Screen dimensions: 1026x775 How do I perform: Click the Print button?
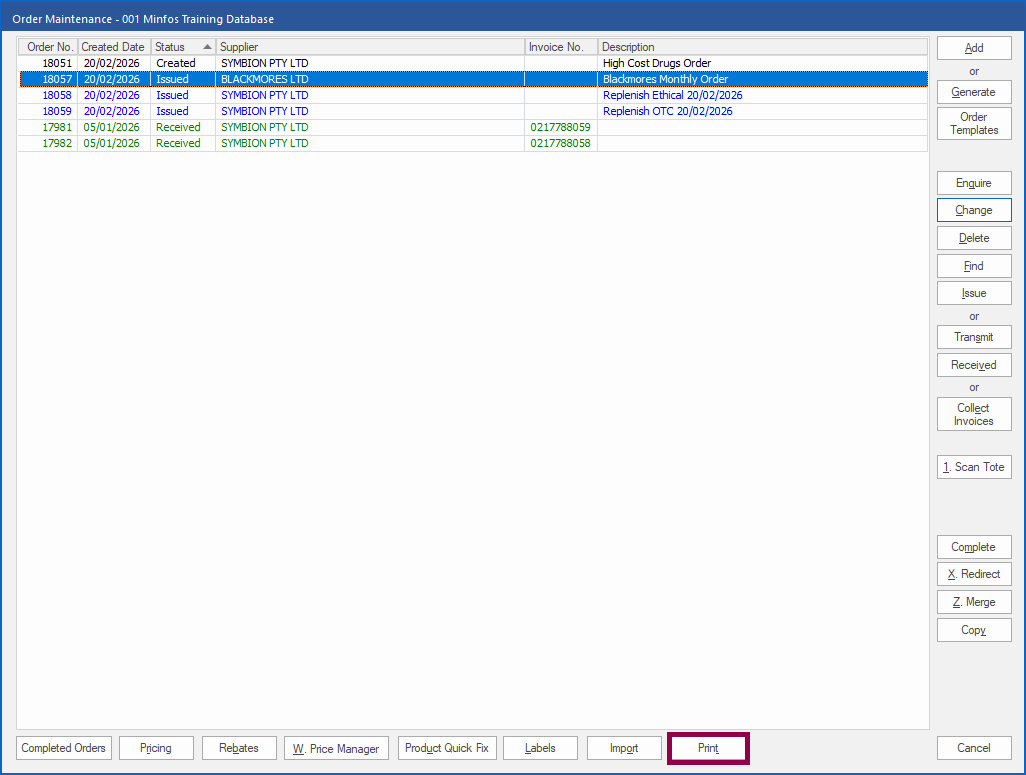708,748
